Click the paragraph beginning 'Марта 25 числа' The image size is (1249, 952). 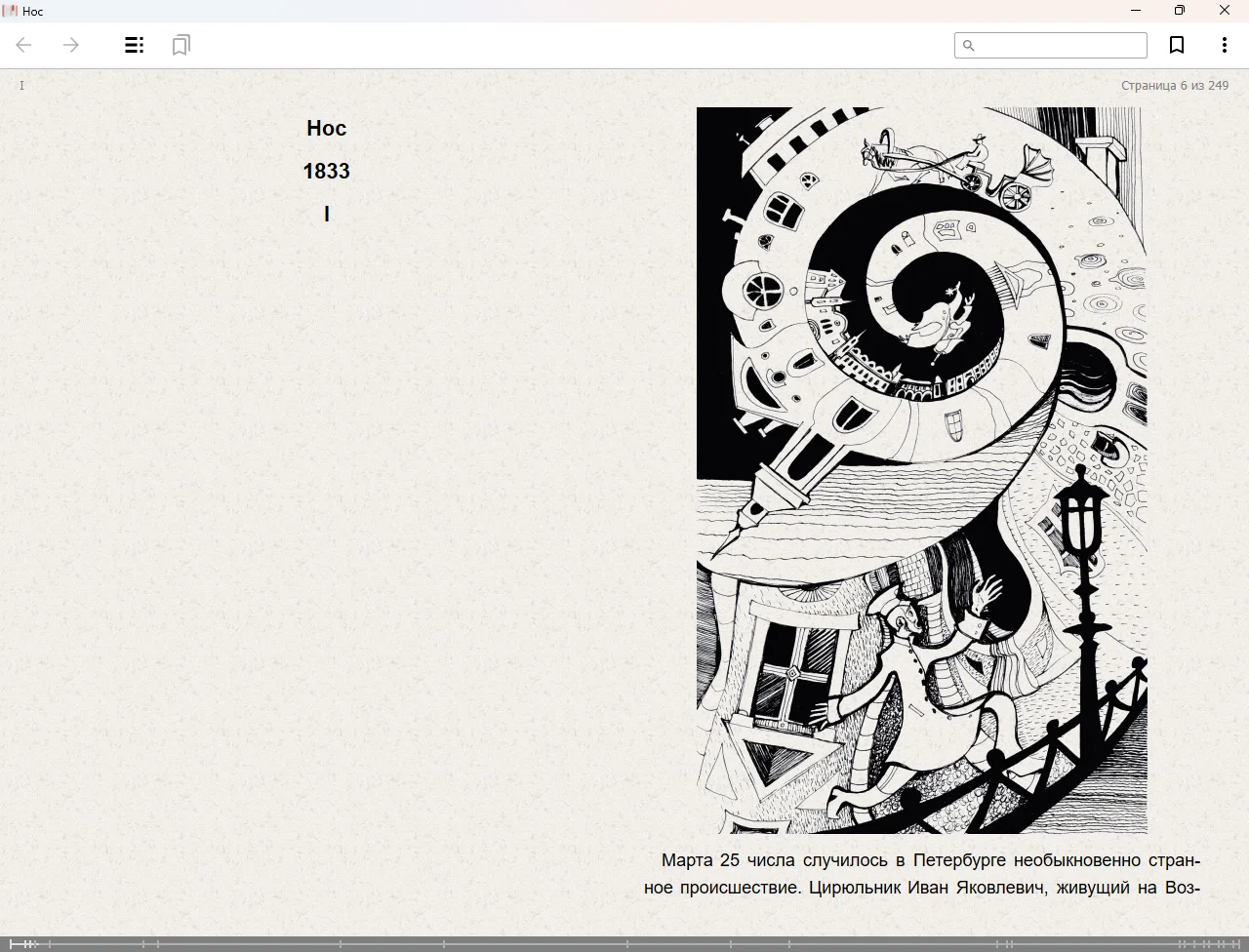click(x=921, y=874)
